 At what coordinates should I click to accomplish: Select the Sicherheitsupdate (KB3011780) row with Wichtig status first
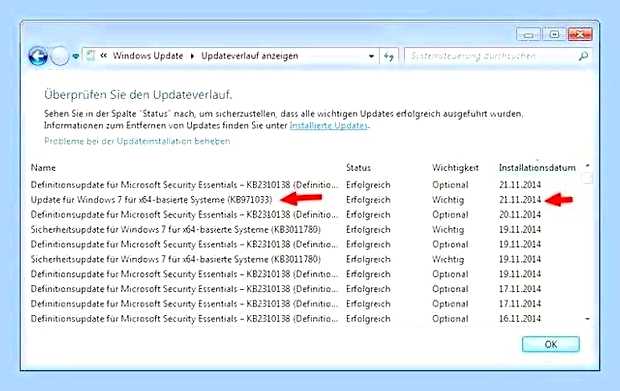[x=305, y=229]
